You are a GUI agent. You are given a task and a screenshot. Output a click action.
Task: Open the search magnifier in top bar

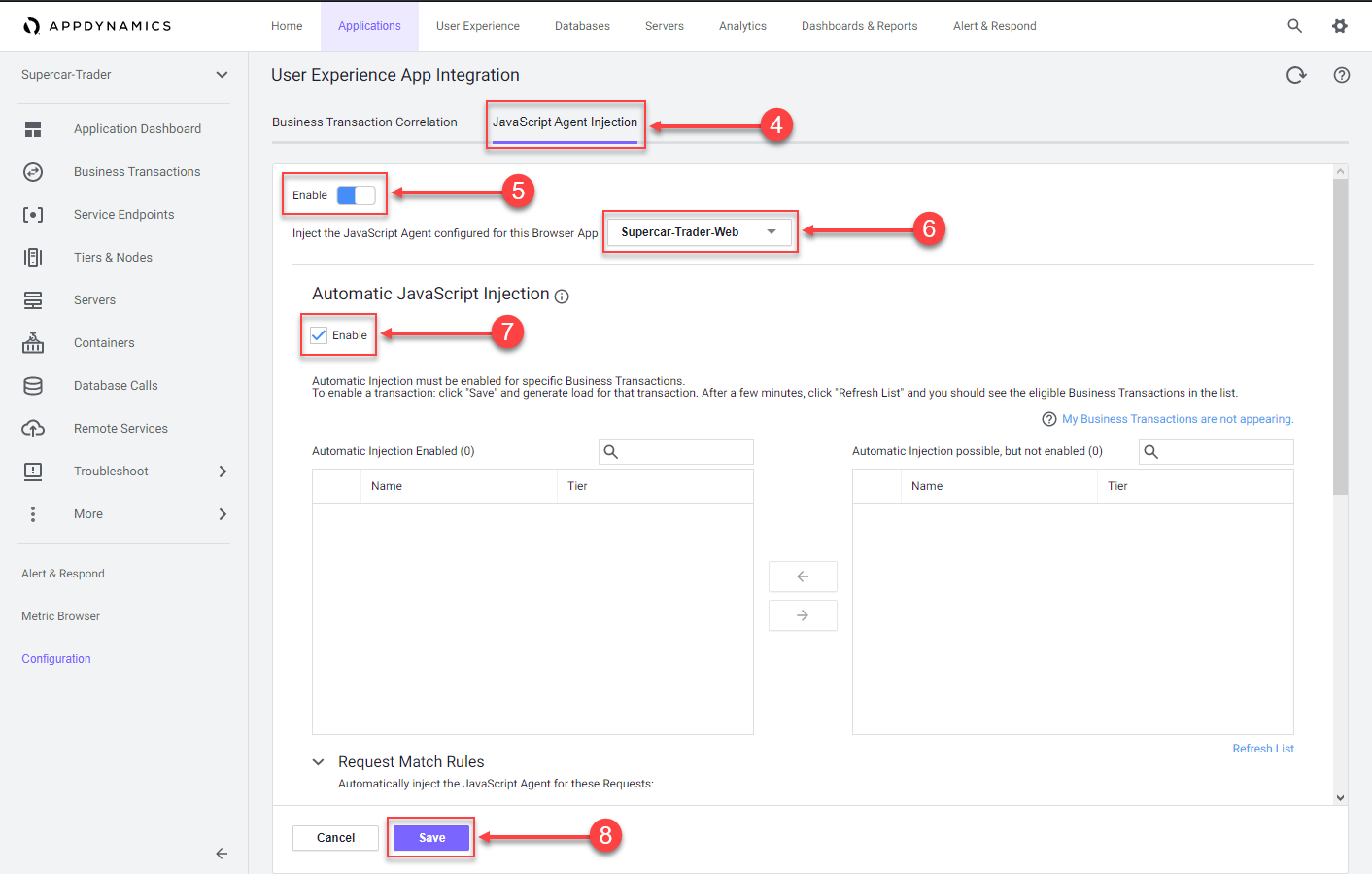1294,26
